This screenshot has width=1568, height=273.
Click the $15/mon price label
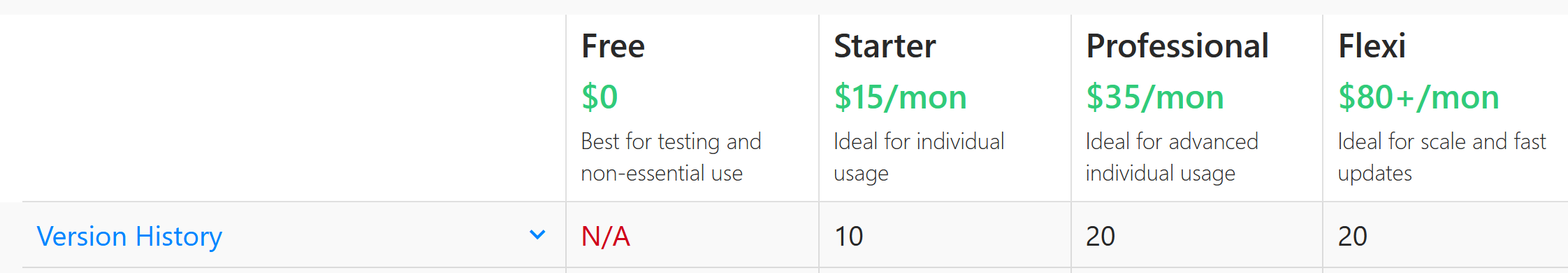tap(900, 97)
